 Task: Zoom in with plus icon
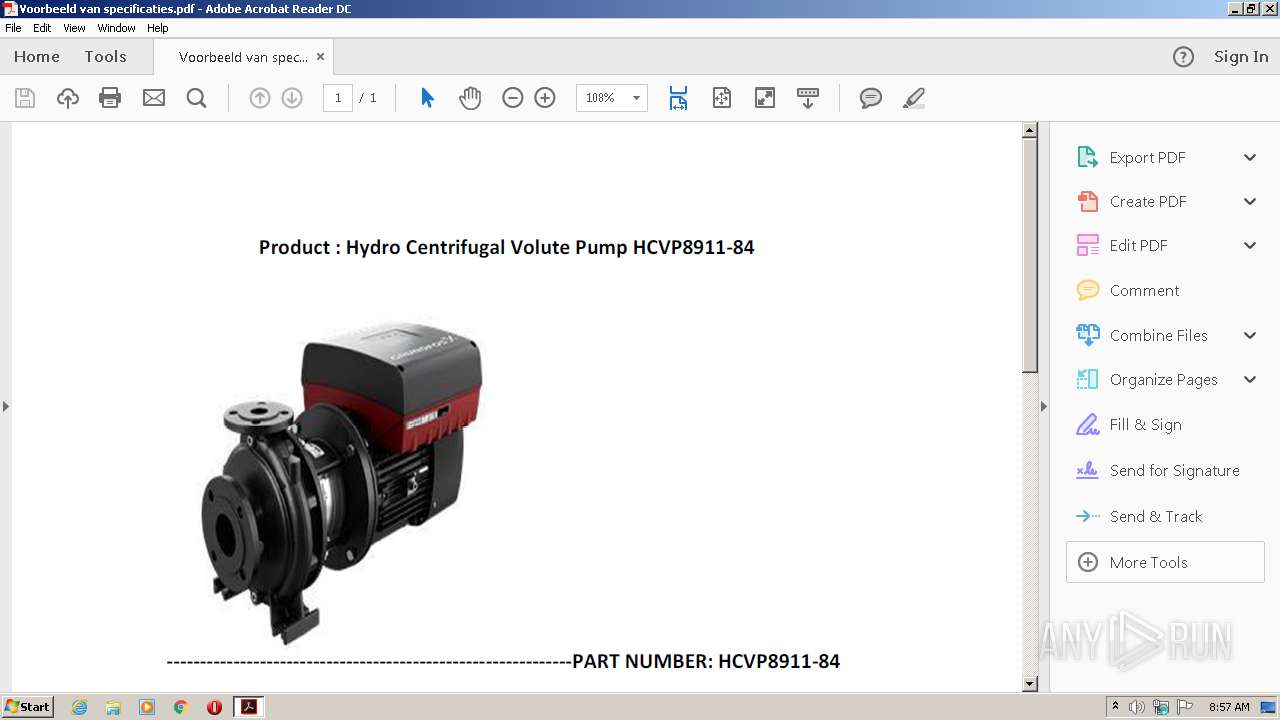click(545, 98)
